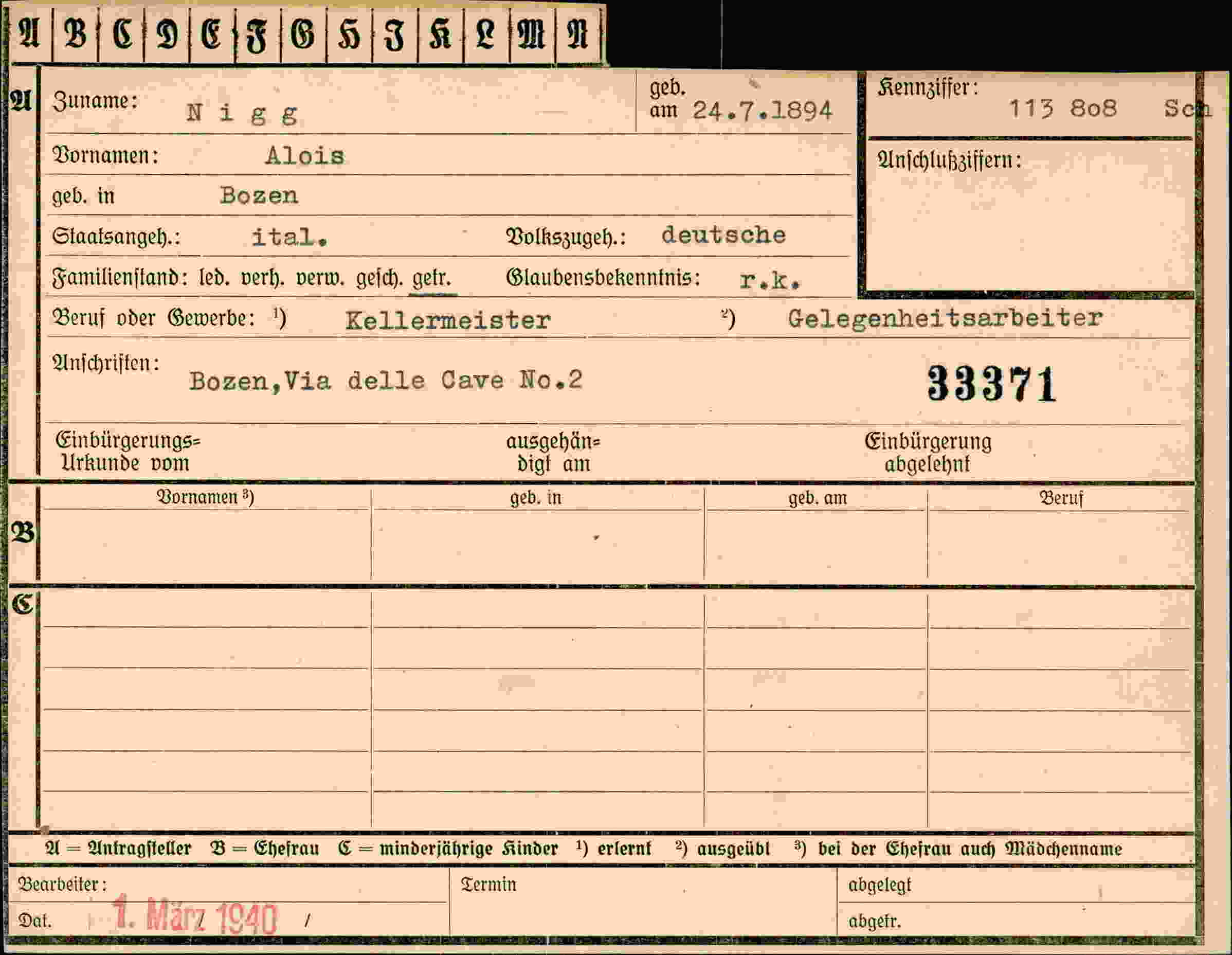The width and height of the screenshot is (1232, 955).
Task: Click the 'verw.' marital status option
Action: 320,278
